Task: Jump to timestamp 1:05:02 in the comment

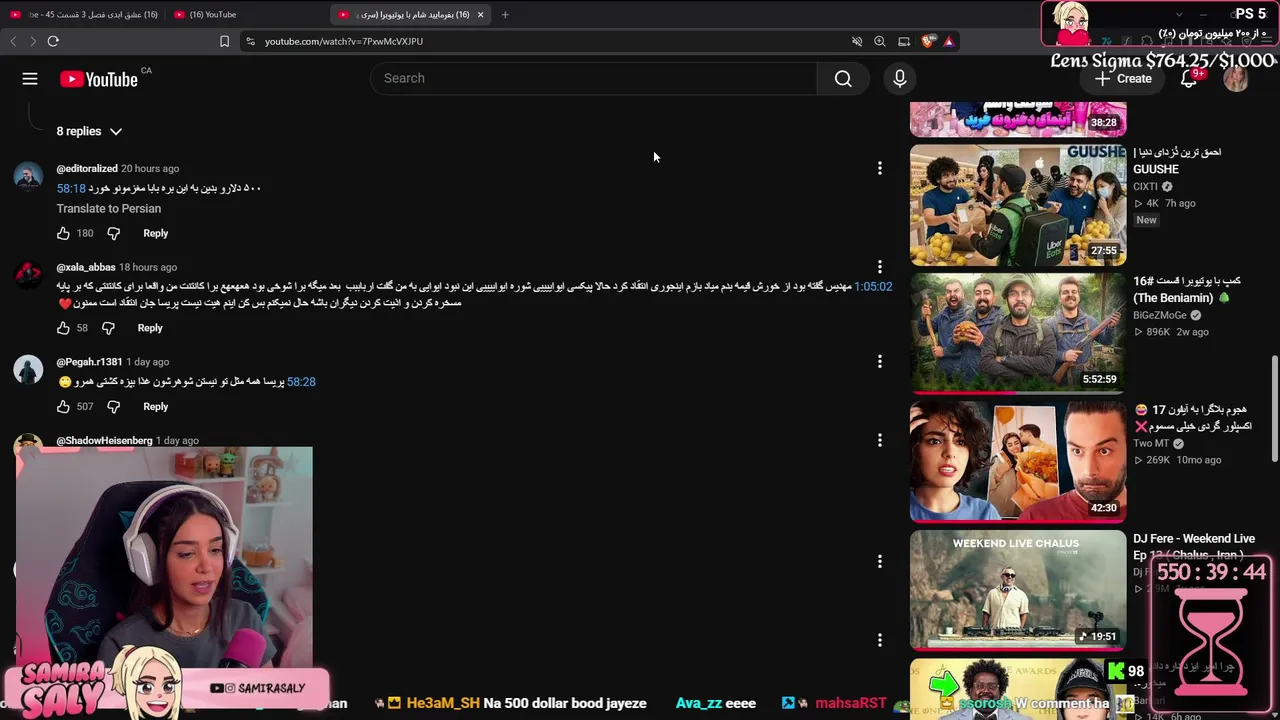Action: 873,287
